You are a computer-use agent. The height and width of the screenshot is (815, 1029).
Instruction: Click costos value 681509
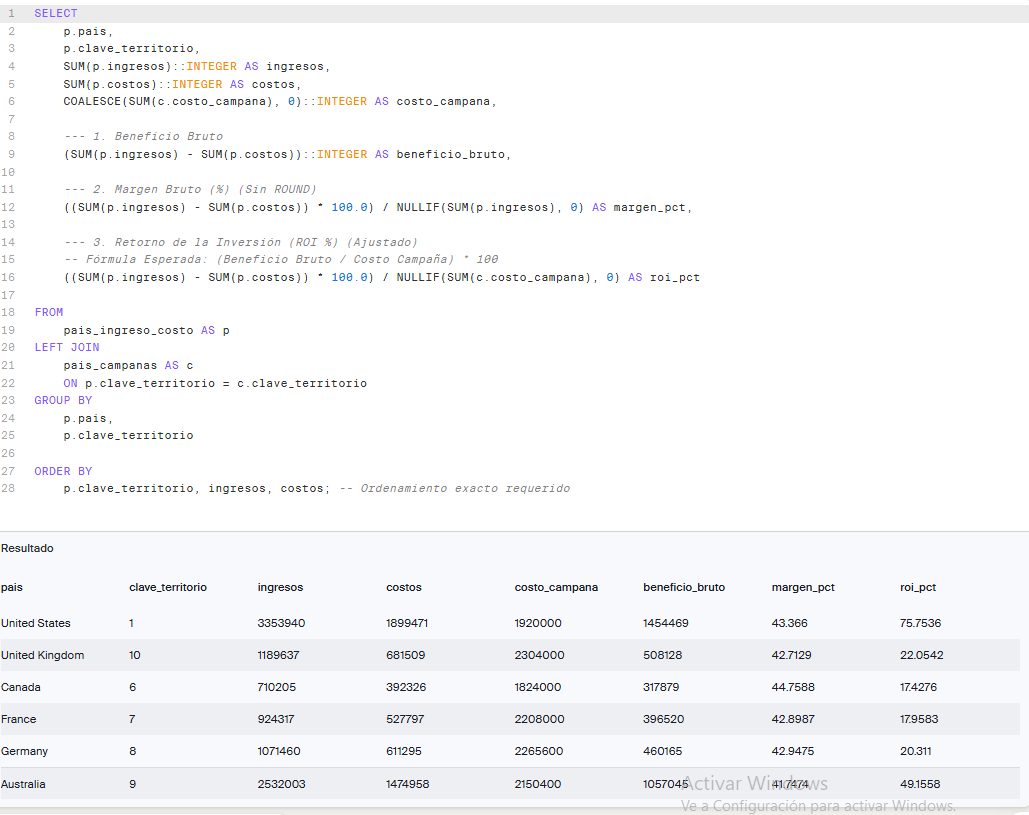point(406,656)
